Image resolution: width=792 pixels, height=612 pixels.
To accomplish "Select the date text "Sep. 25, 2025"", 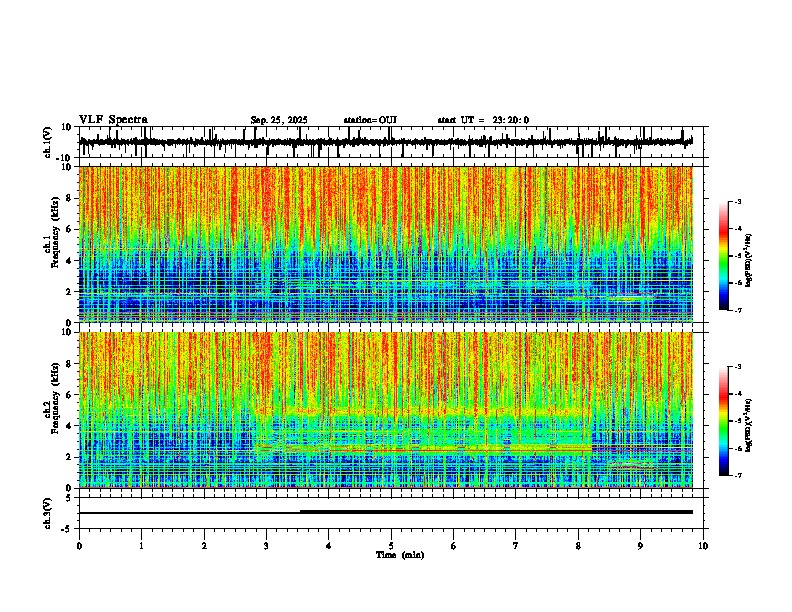I will click(x=279, y=120).
